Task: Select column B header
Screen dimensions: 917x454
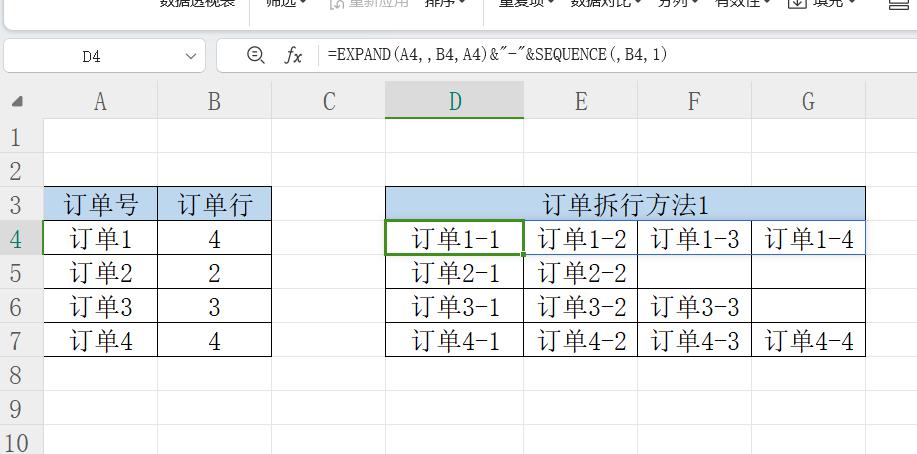Action: (215, 101)
